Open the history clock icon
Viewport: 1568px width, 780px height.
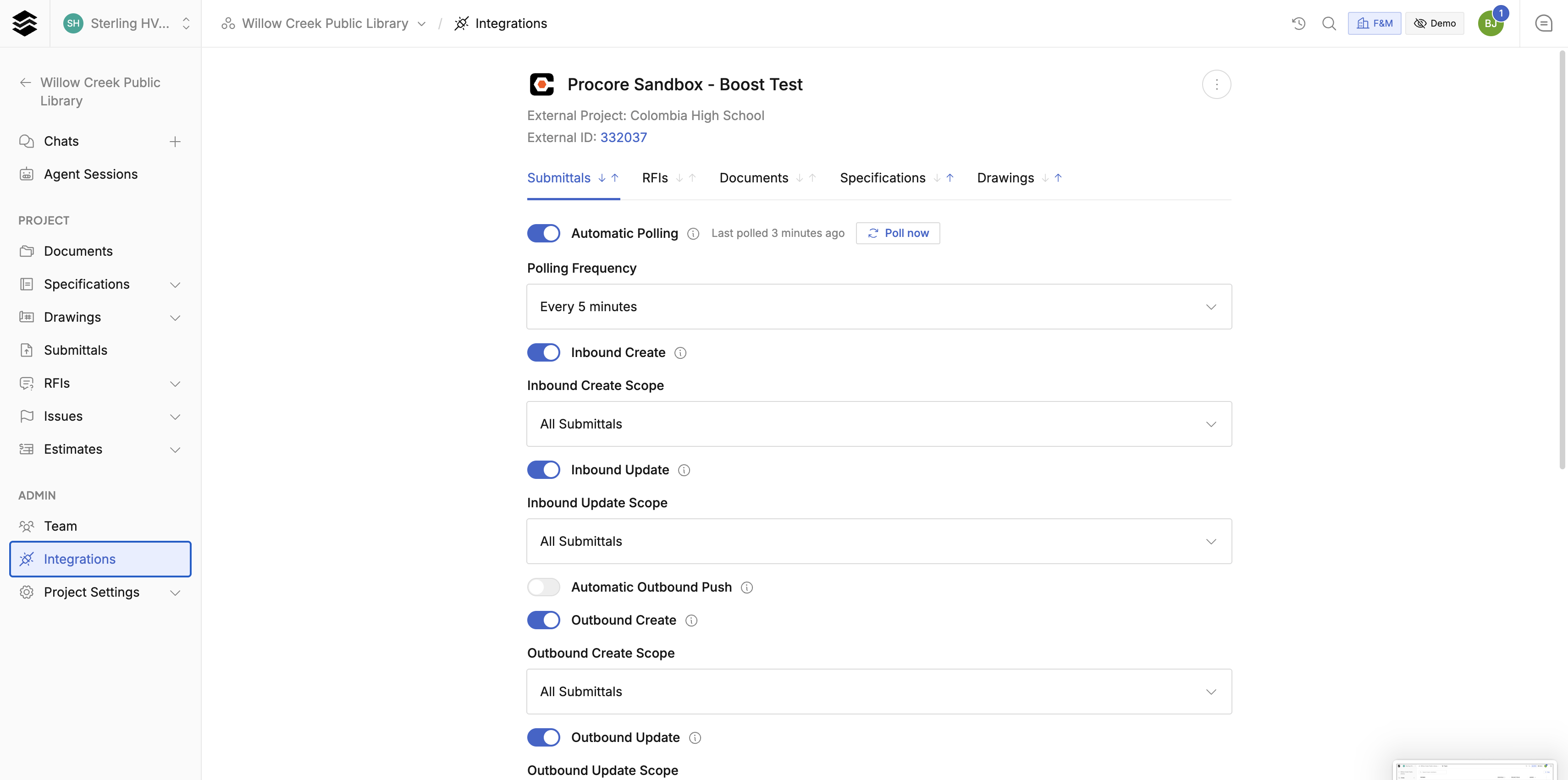coord(1298,23)
